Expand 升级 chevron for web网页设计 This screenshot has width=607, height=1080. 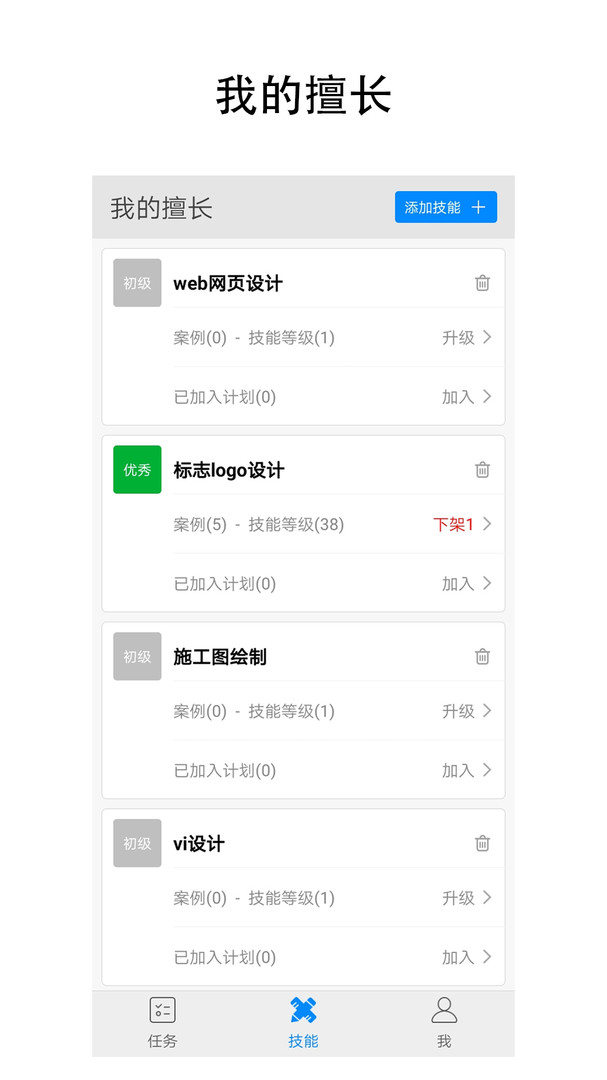tap(487, 337)
